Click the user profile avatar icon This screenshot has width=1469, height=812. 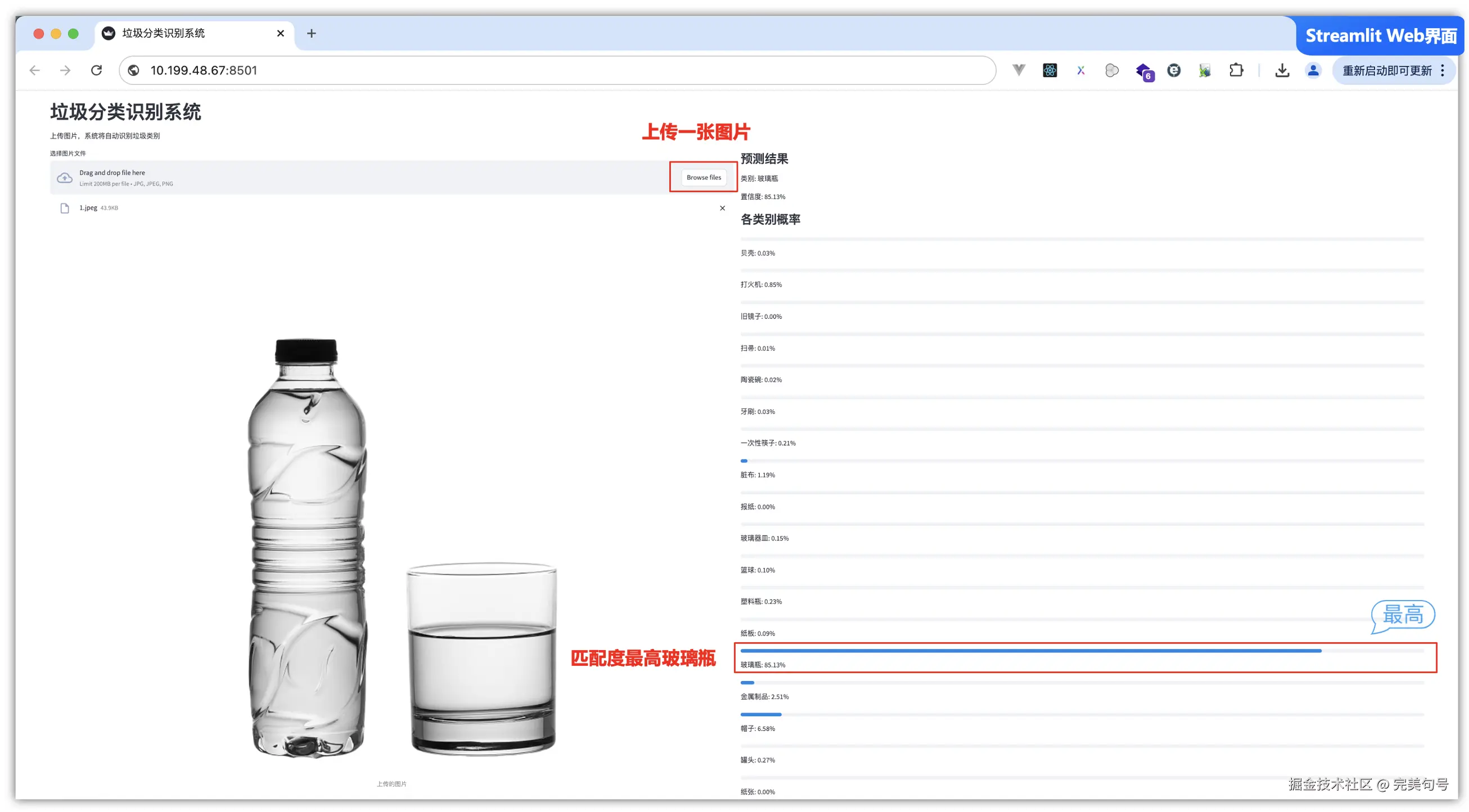[x=1313, y=70]
